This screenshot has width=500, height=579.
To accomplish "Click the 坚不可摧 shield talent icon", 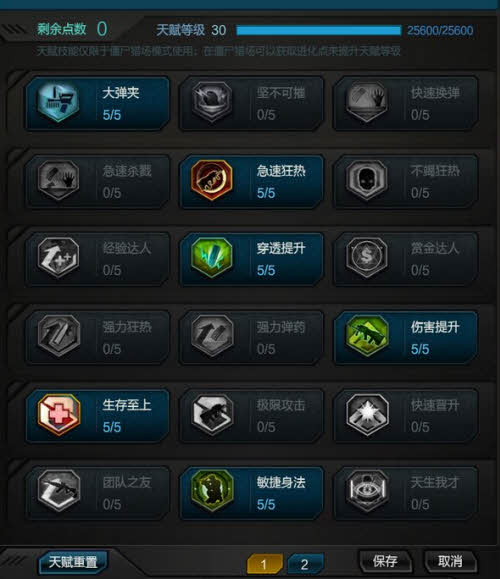I will 212,102.
